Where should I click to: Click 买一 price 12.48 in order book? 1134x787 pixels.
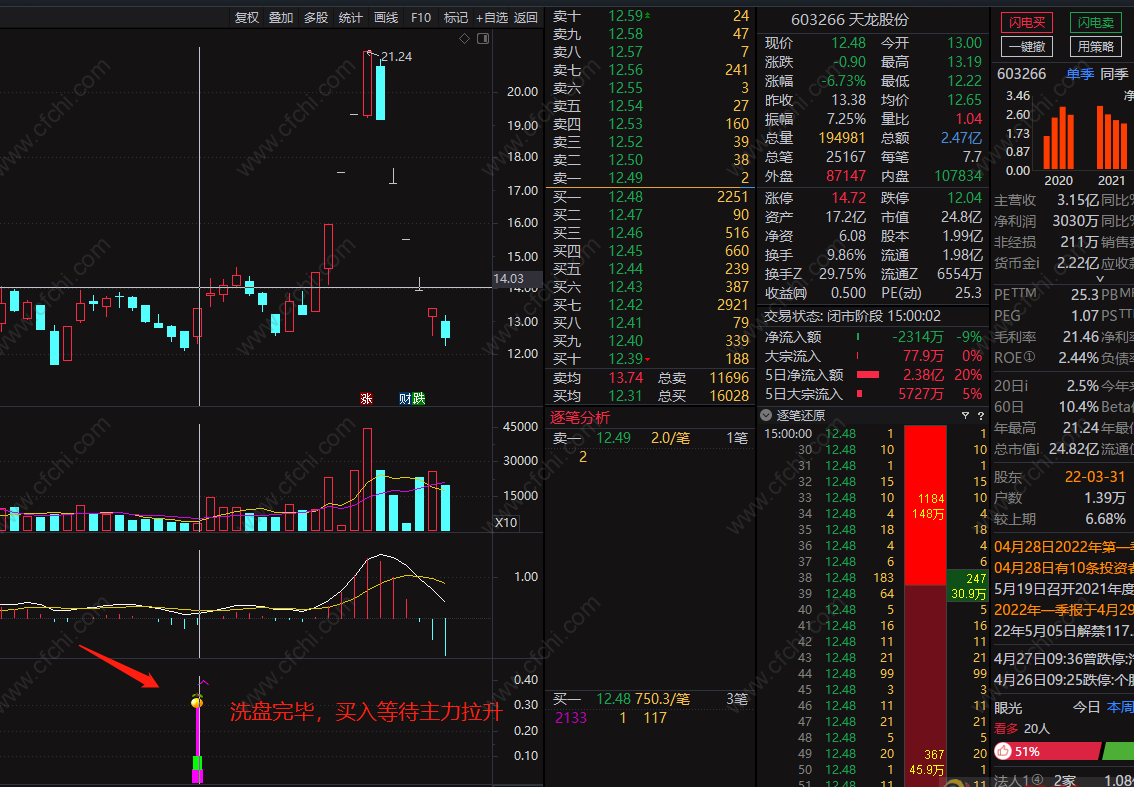(x=625, y=197)
